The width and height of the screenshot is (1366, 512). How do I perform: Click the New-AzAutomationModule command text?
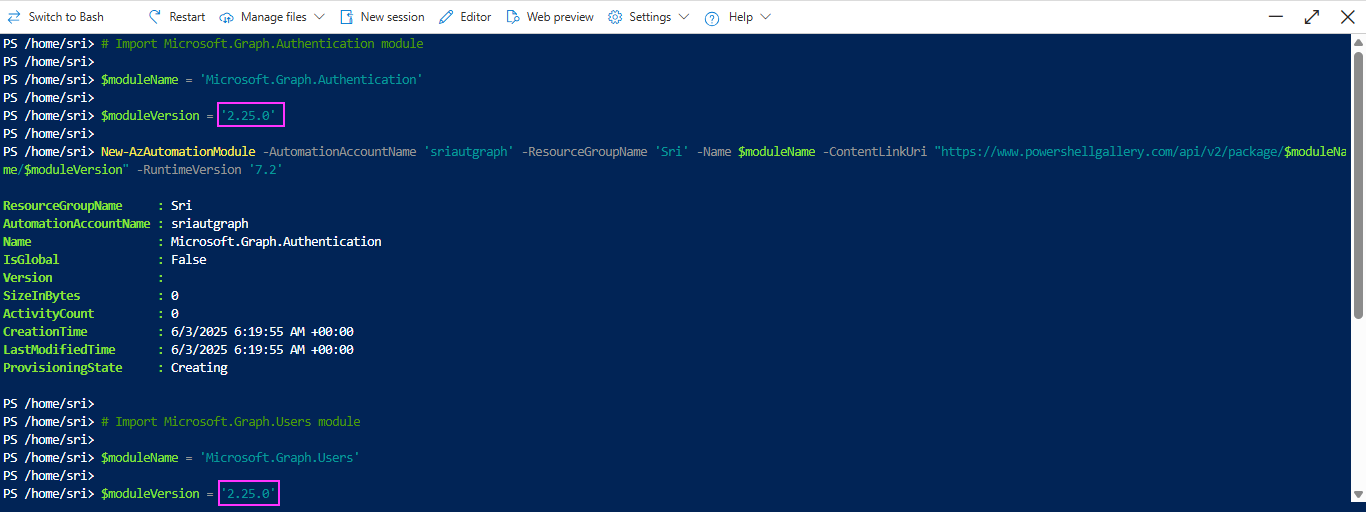[178, 152]
